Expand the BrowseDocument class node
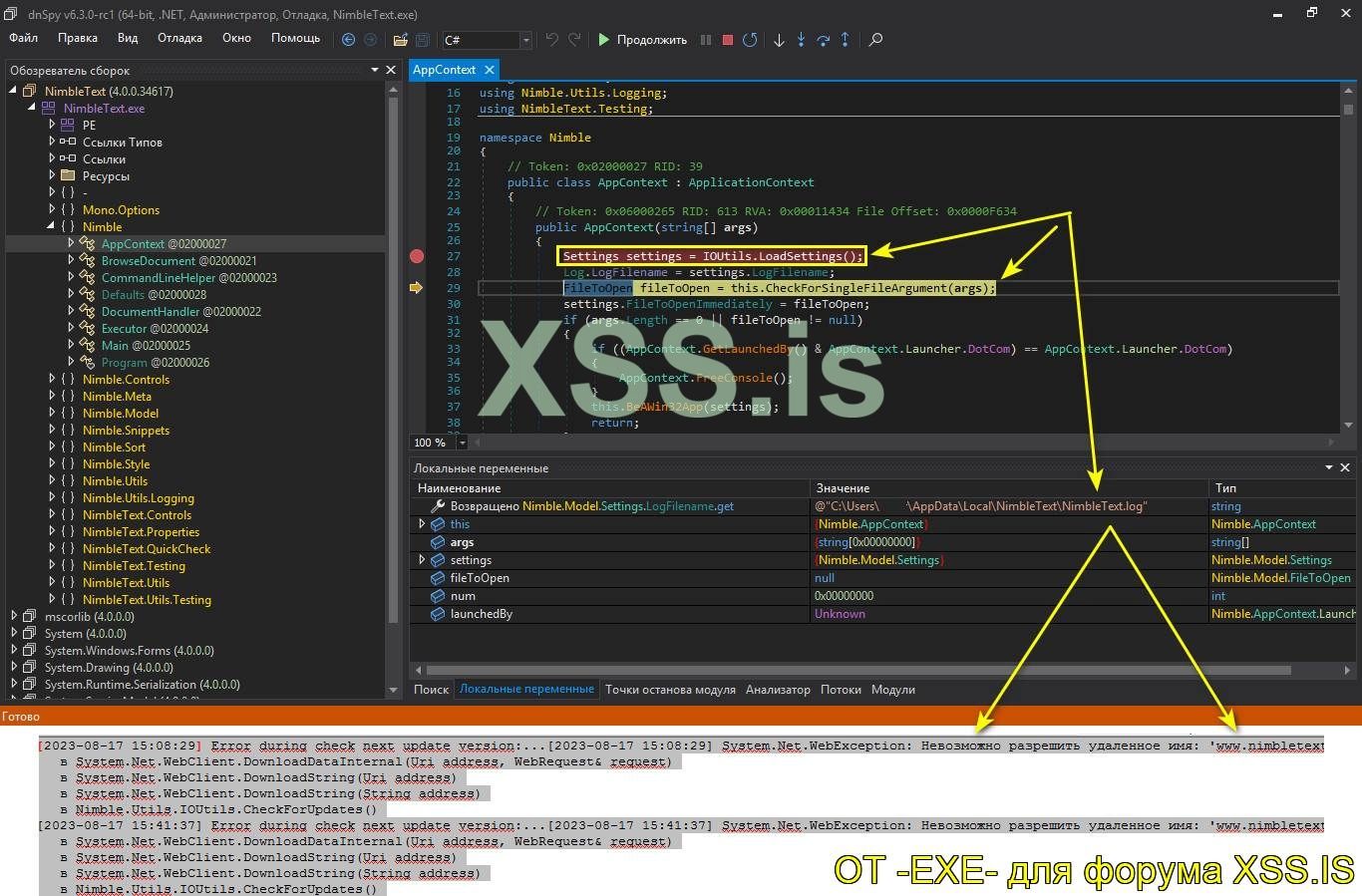Image resolution: width=1362 pixels, height=896 pixels. (x=71, y=260)
